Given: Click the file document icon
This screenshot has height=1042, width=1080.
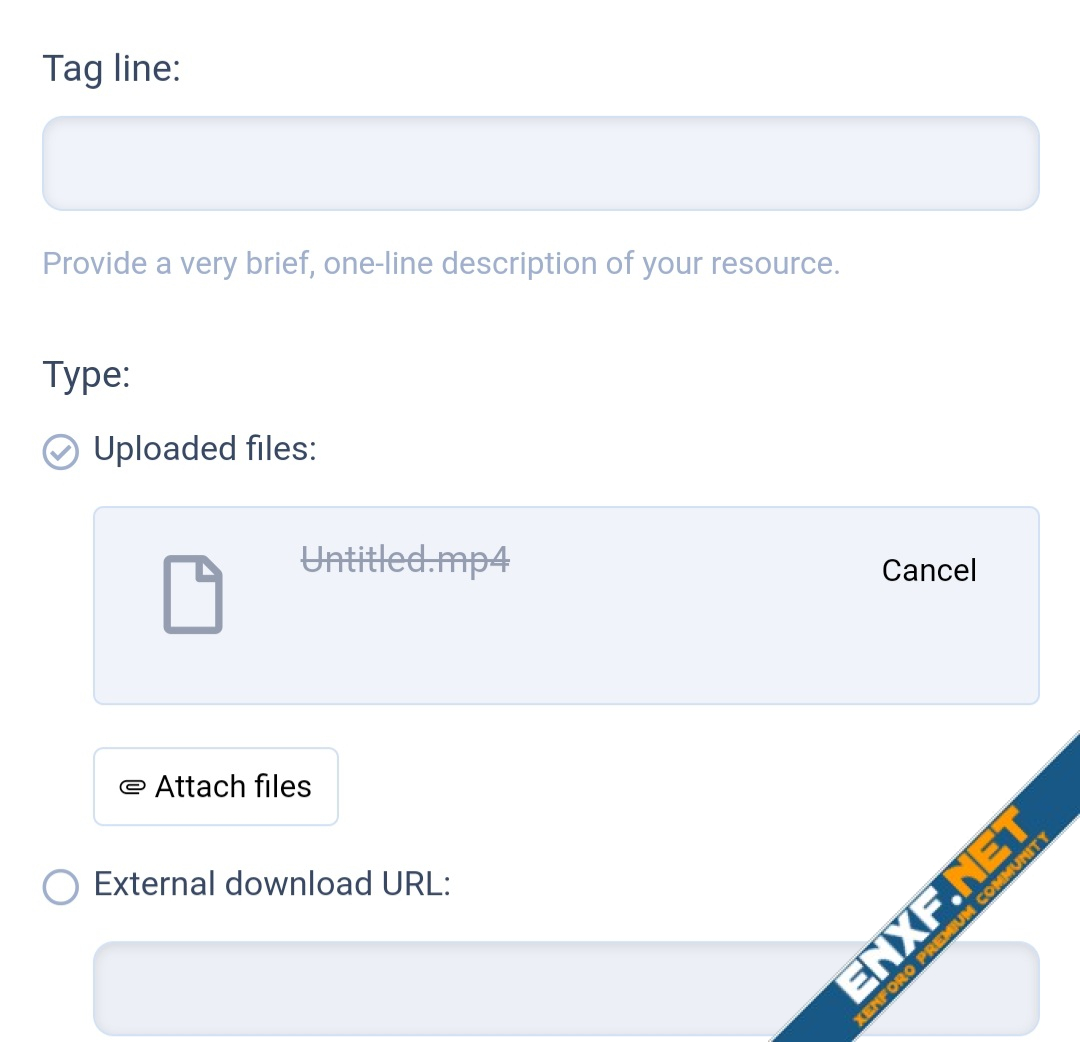Looking at the screenshot, I should click(x=193, y=594).
